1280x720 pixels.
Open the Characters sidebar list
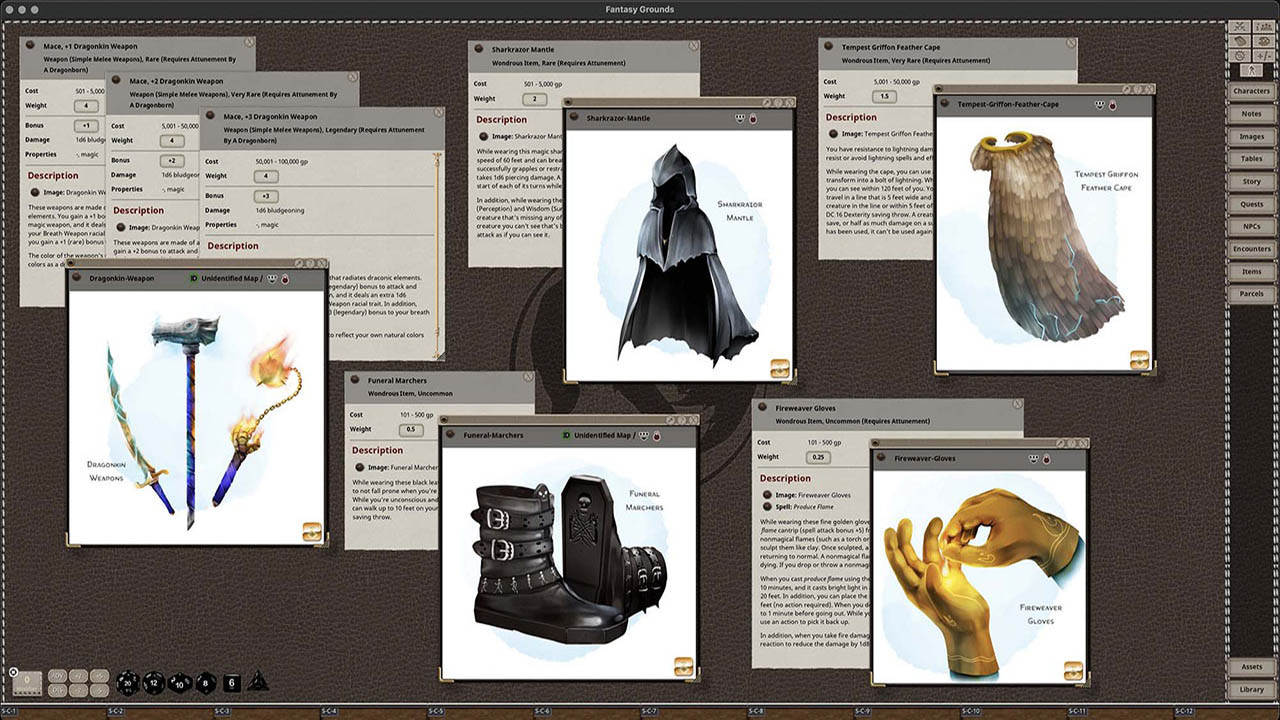click(1251, 91)
